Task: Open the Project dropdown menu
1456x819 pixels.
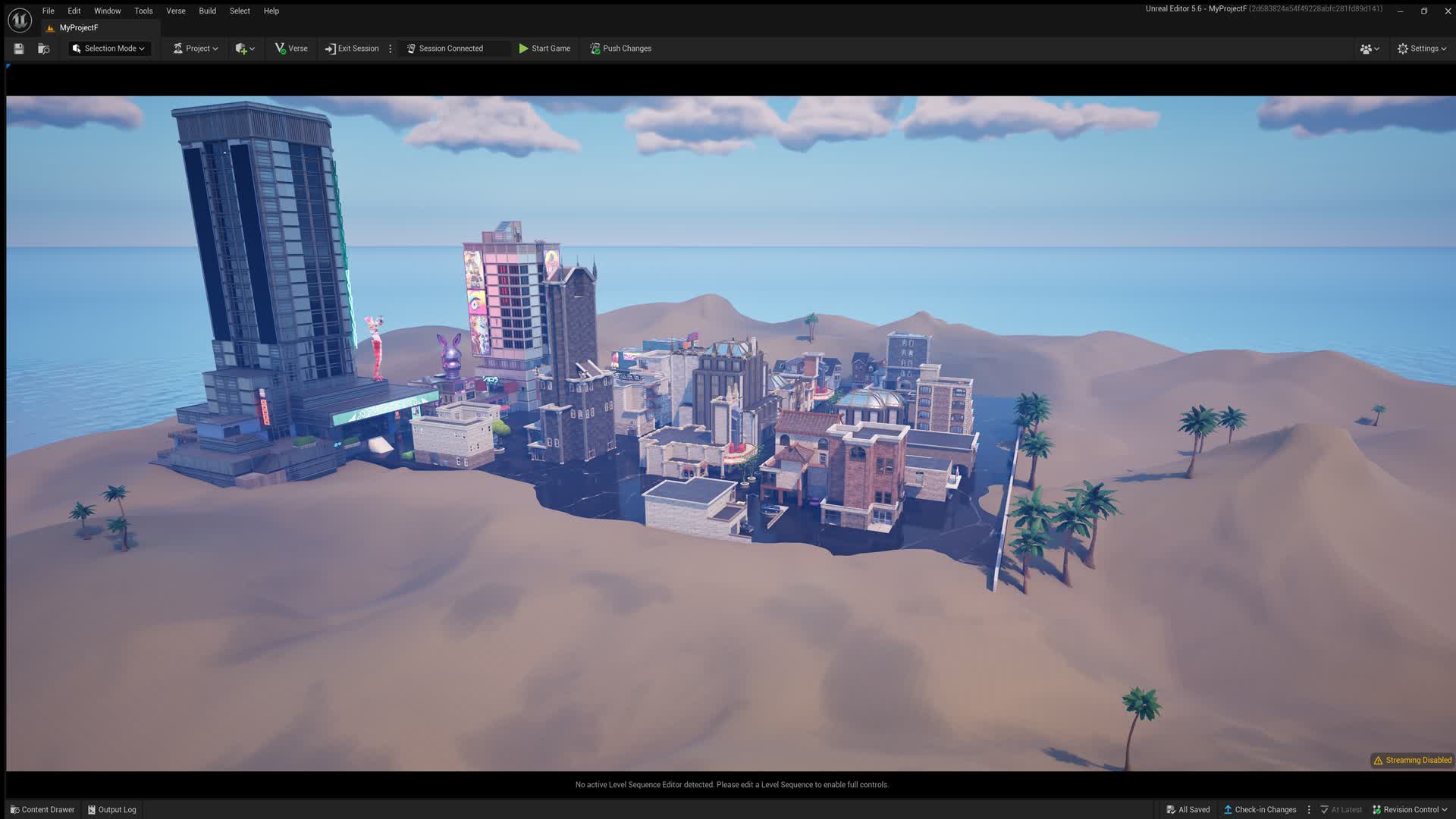Action: [194, 48]
